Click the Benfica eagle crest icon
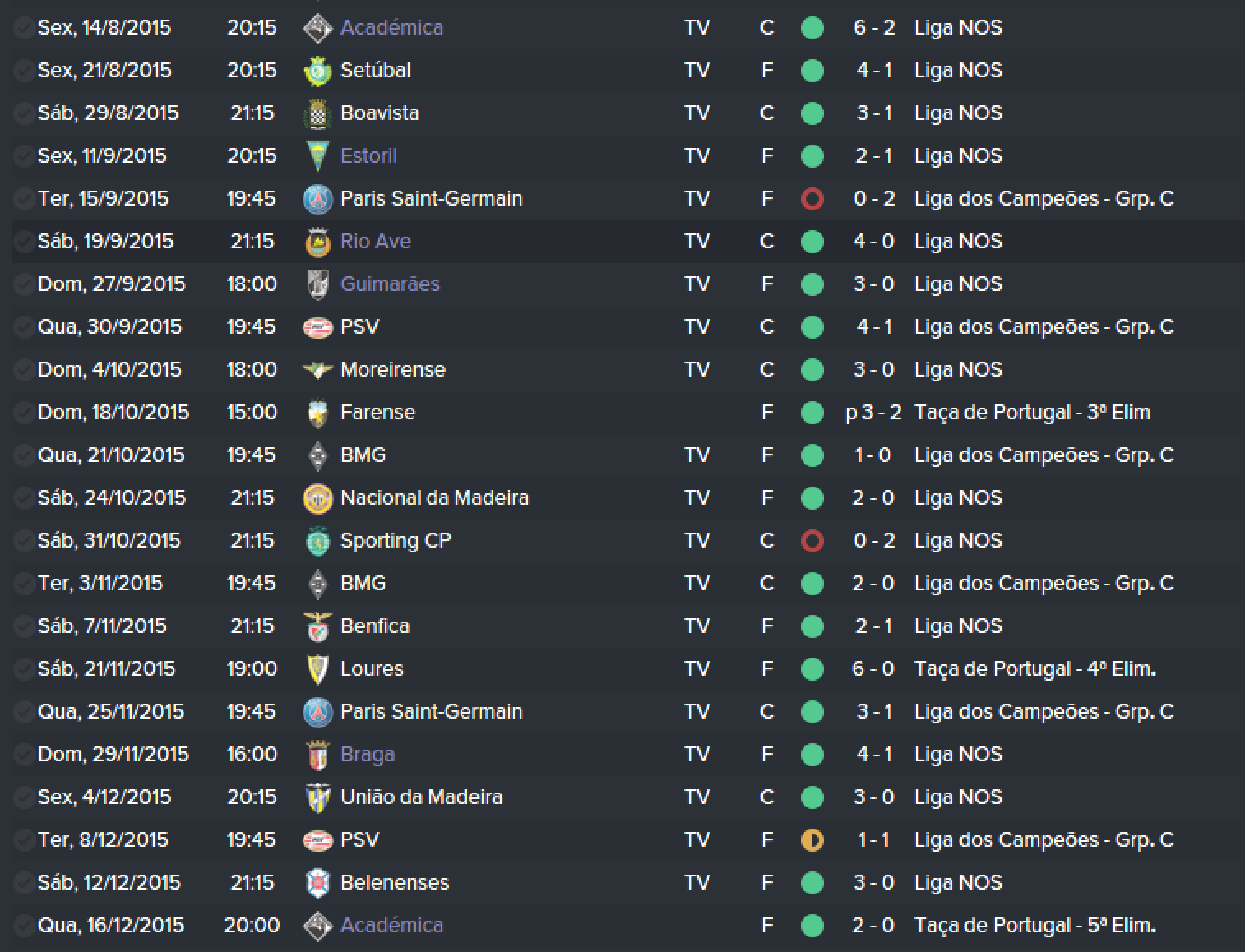Image resolution: width=1245 pixels, height=952 pixels. pos(317,626)
